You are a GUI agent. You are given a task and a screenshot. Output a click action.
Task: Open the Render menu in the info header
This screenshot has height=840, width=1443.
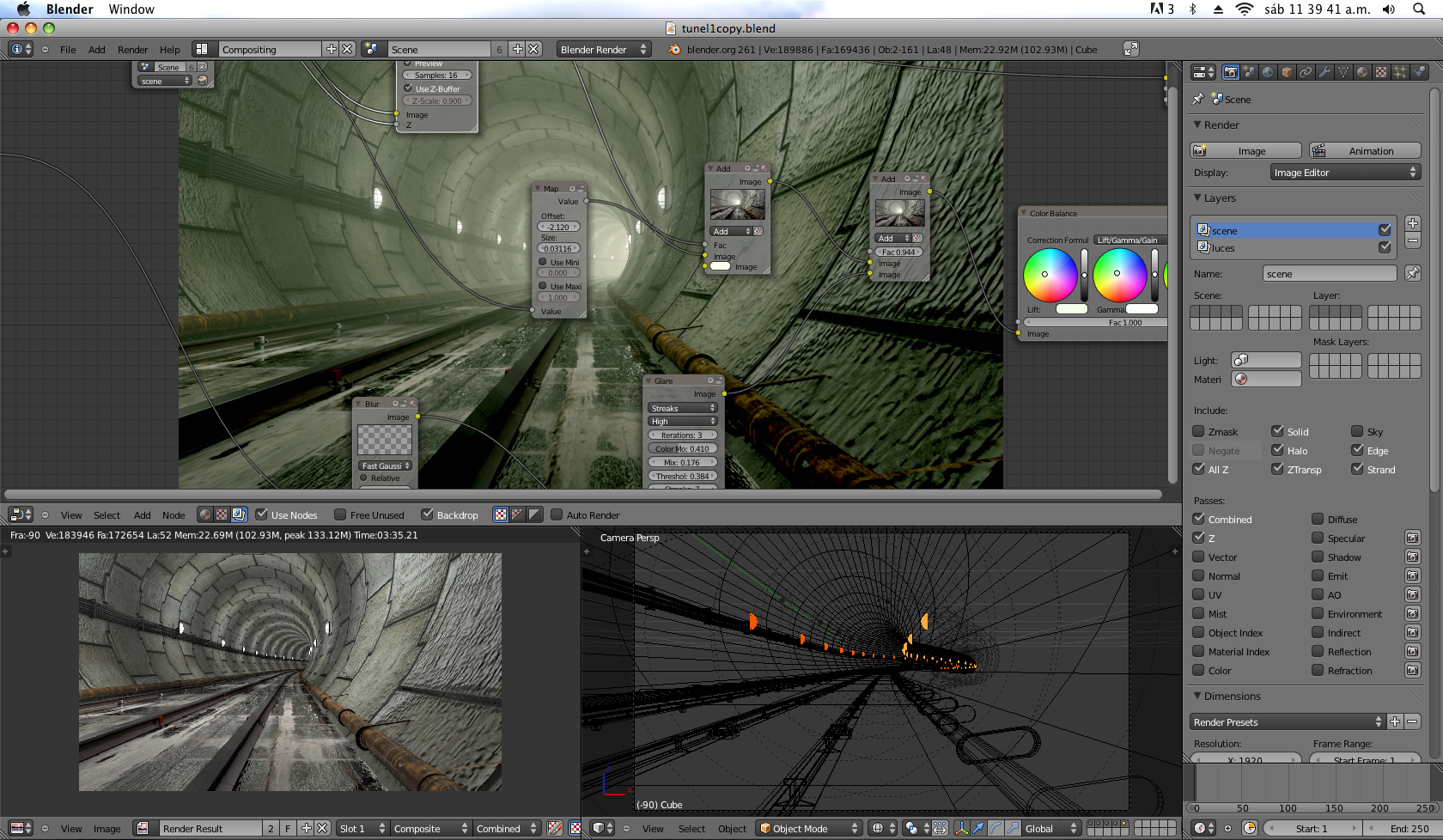[132, 50]
